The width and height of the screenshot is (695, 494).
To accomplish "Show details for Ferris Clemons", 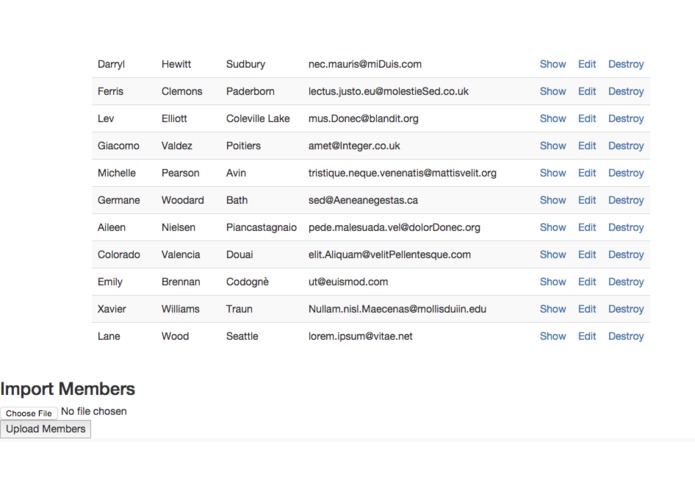I will [553, 91].
